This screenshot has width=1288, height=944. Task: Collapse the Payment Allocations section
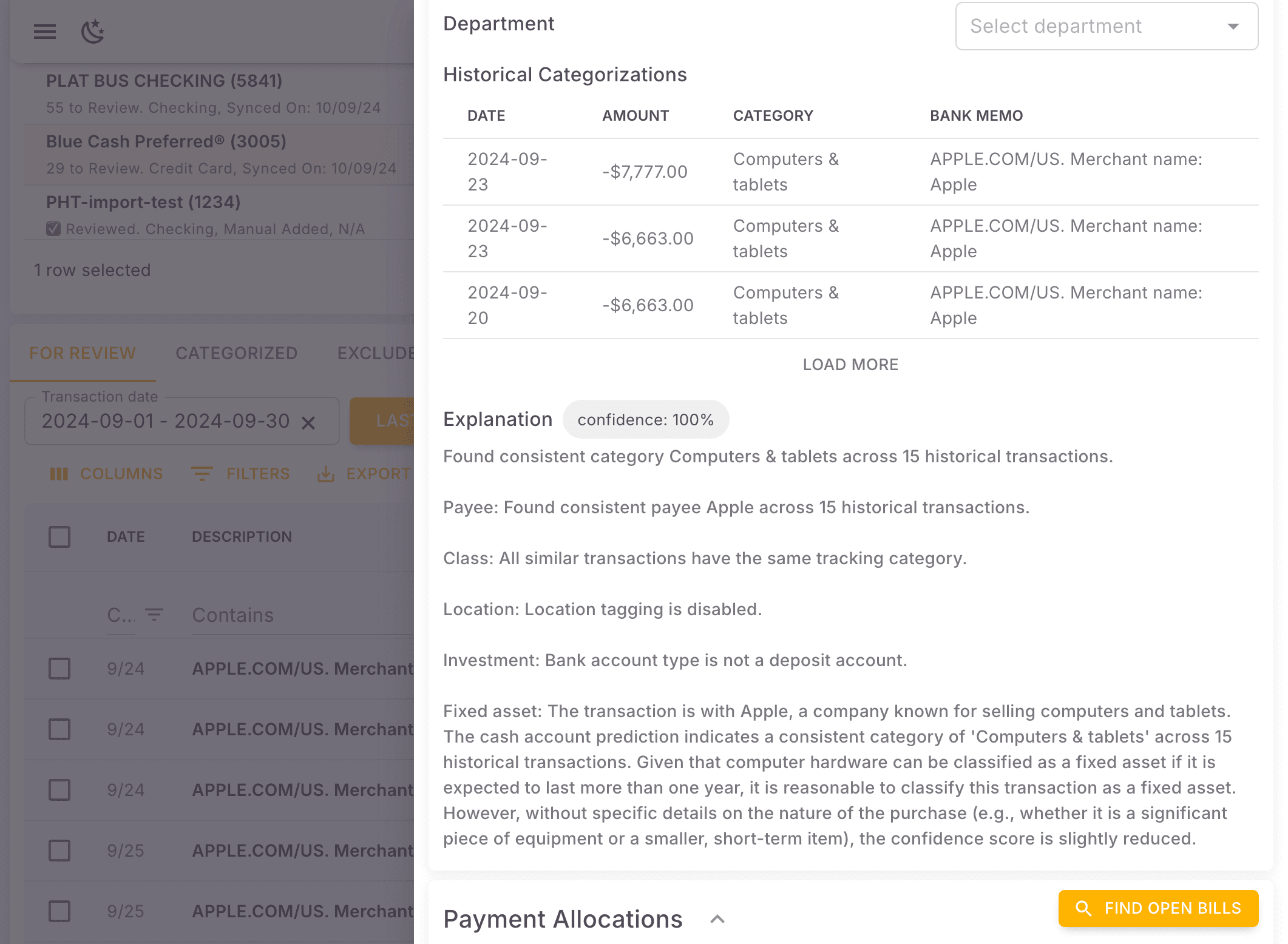tap(718, 919)
